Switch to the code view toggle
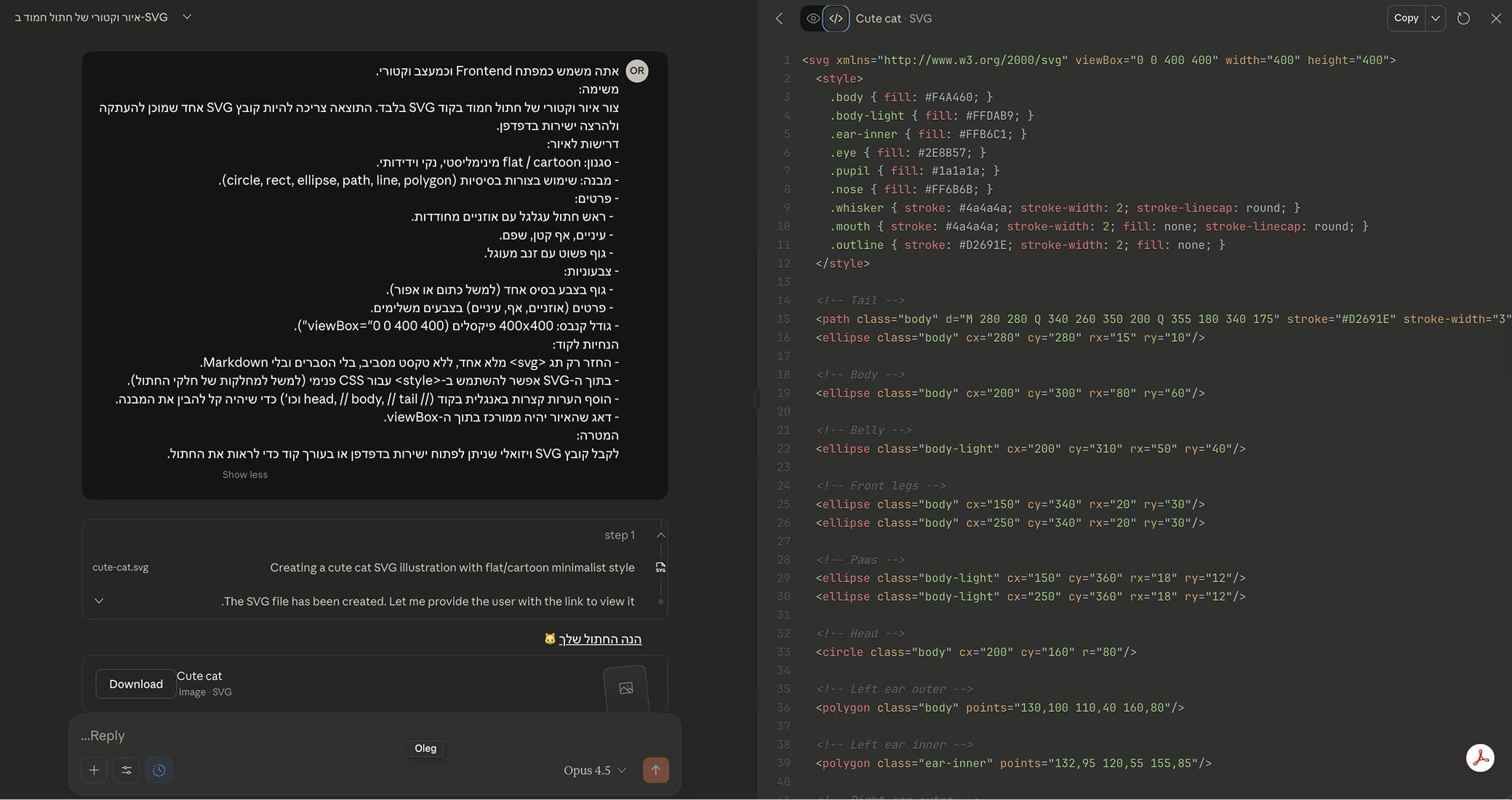Screen dimensions: 1512x800 coord(836,18)
